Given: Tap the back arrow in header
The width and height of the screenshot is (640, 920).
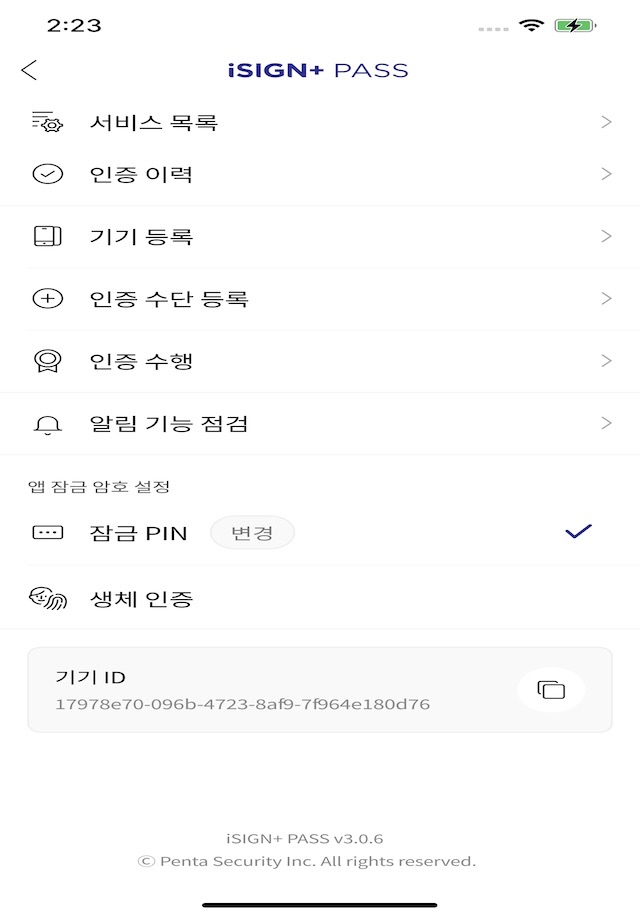Looking at the screenshot, I should (x=29, y=70).
